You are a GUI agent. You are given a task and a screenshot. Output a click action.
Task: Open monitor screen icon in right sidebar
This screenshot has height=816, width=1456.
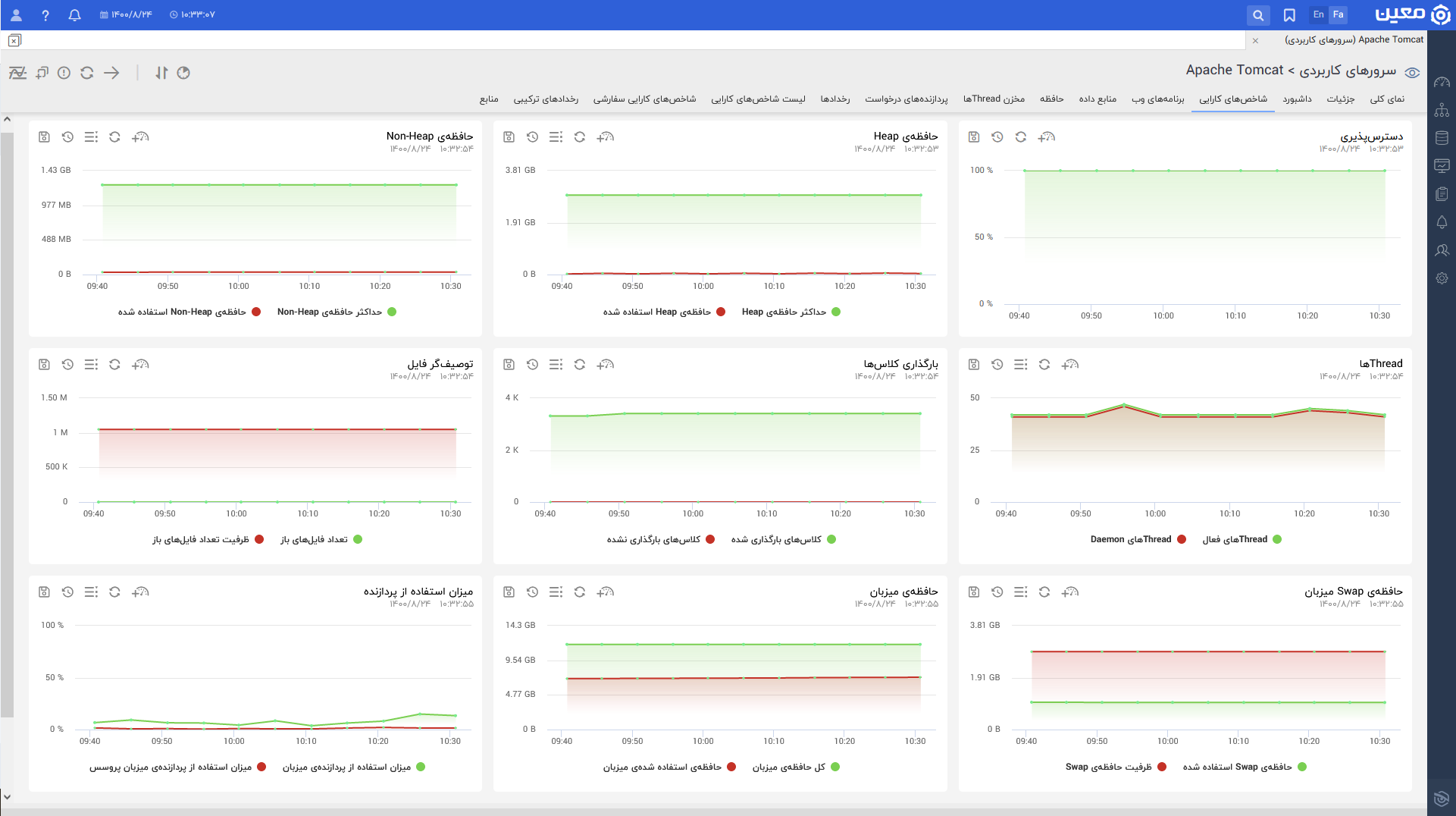1442,166
